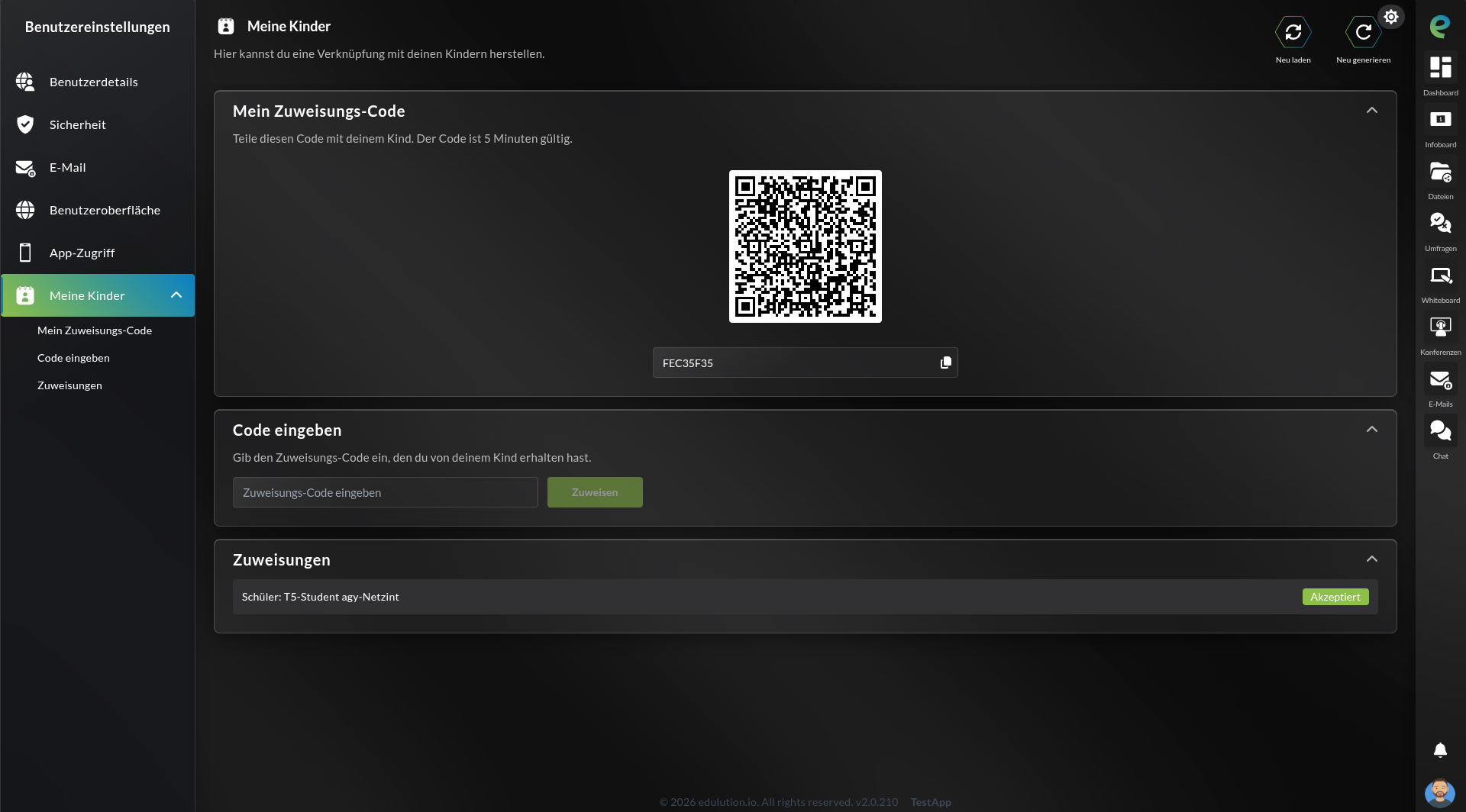Click the Sicherheit shield icon in sidebar
The width and height of the screenshot is (1466, 812).
point(25,124)
